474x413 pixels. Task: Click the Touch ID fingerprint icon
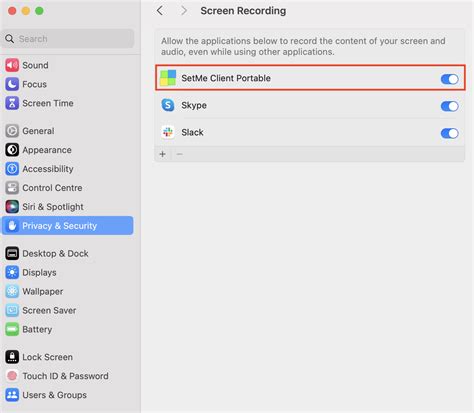[12, 376]
